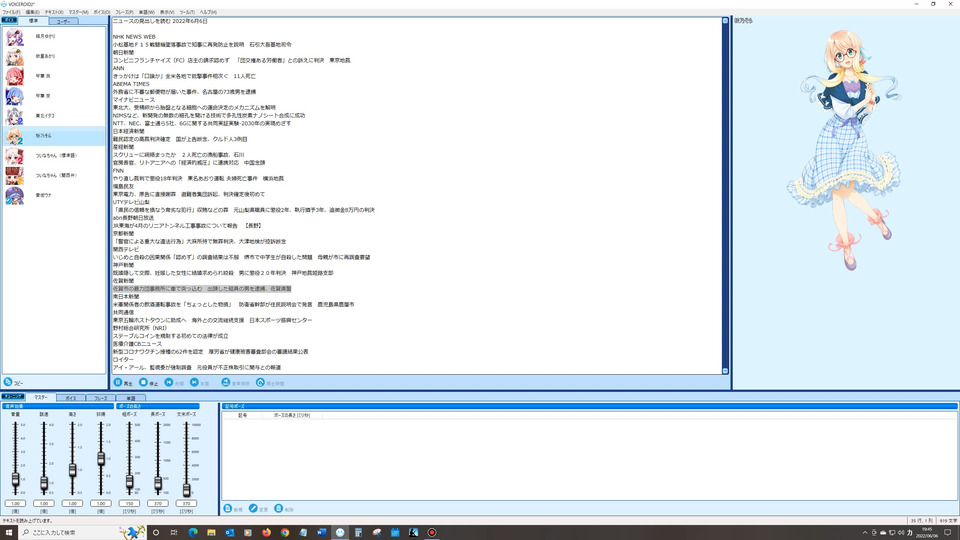Click the ロイター line in text
The width and height of the screenshot is (960, 540).
coord(122,359)
